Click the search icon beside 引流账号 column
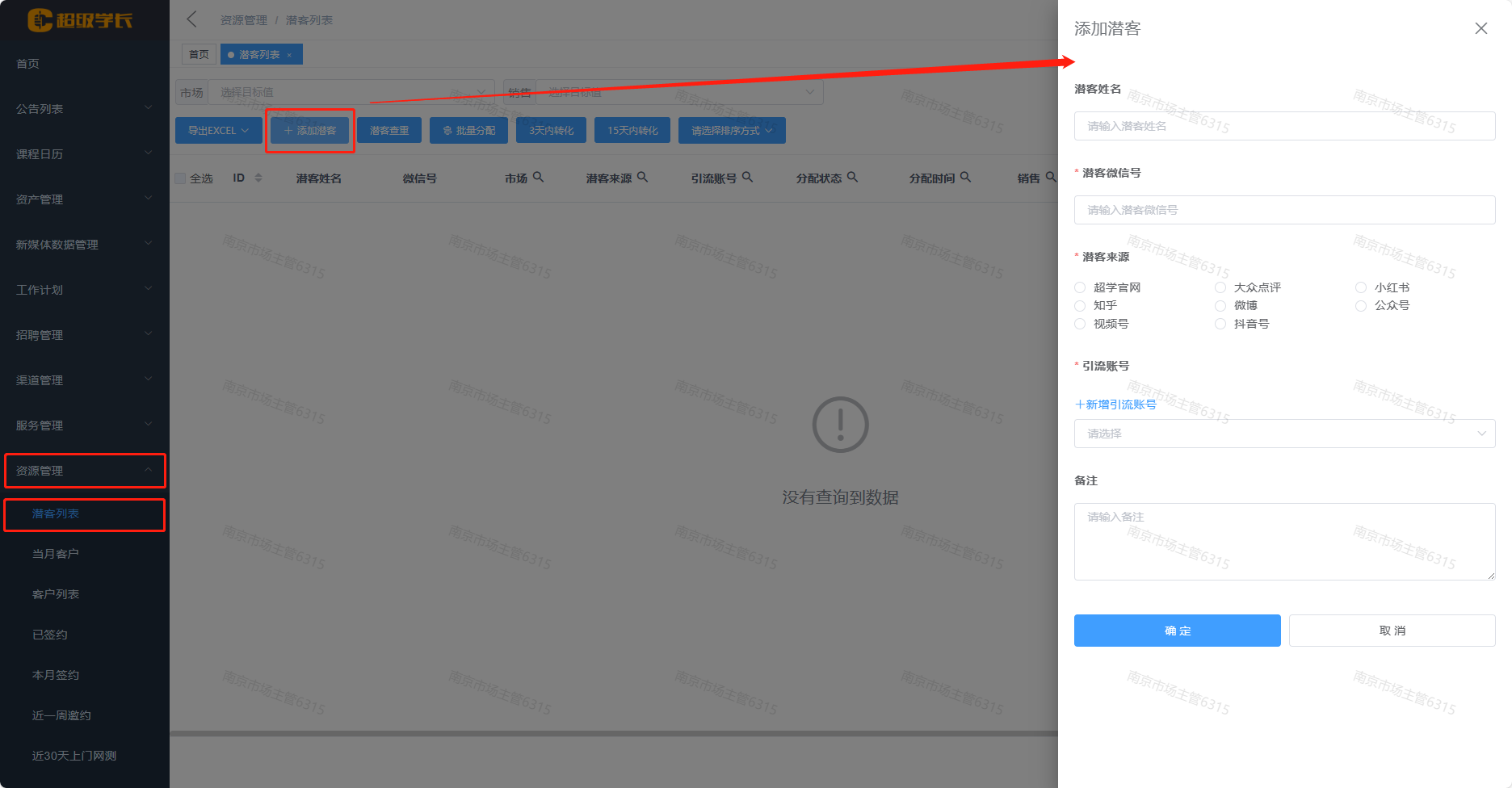The width and height of the screenshot is (1512, 788). tap(747, 177)
